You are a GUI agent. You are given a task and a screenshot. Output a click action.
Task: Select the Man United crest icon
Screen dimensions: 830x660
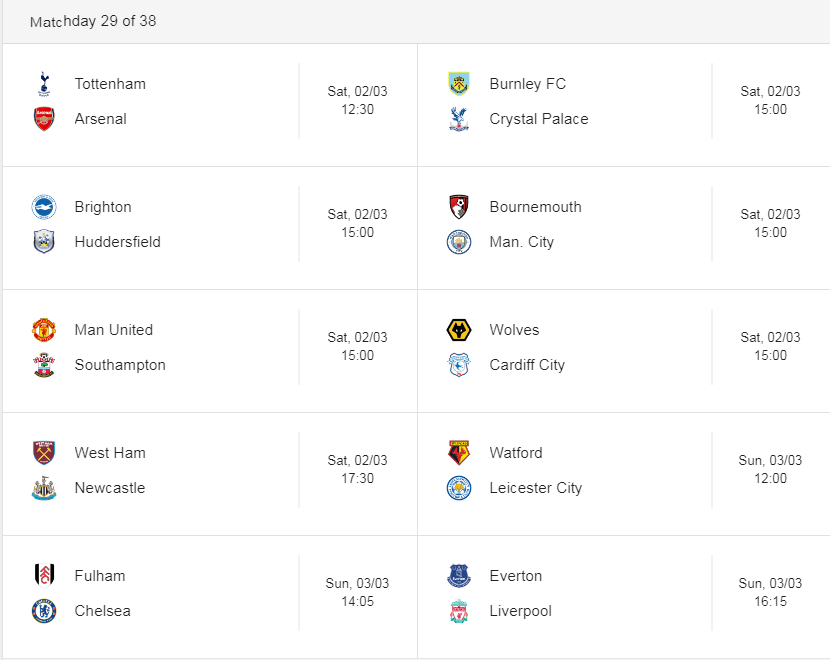[x=44, y=330]
